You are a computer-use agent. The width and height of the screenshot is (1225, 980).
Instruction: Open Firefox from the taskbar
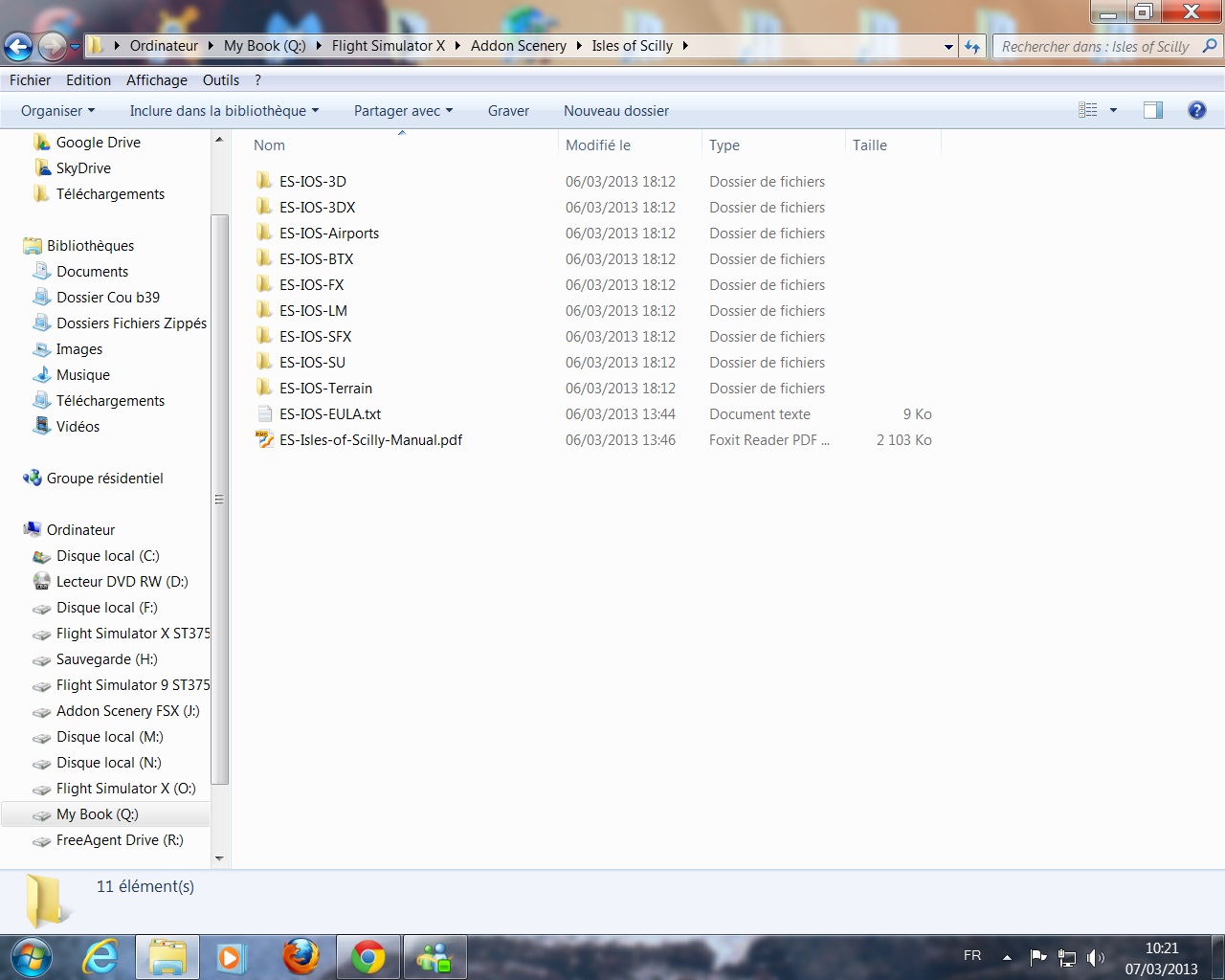[301, 957]
